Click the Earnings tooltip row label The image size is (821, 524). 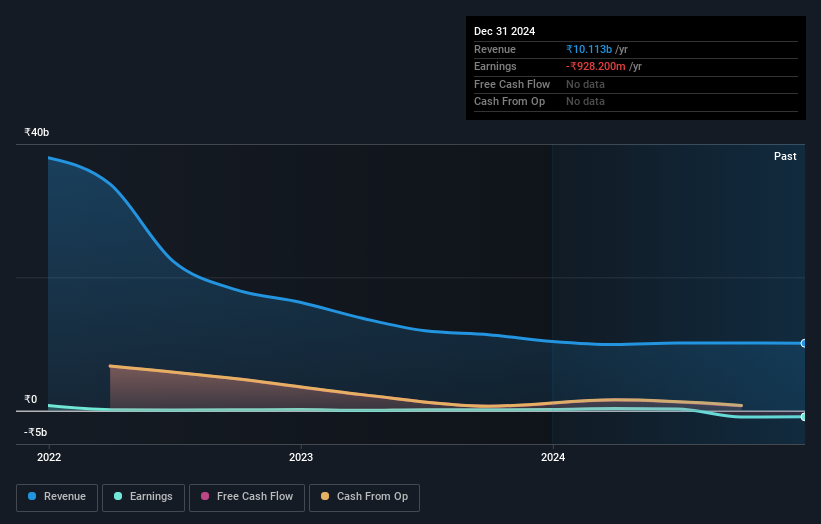(495, 66)
